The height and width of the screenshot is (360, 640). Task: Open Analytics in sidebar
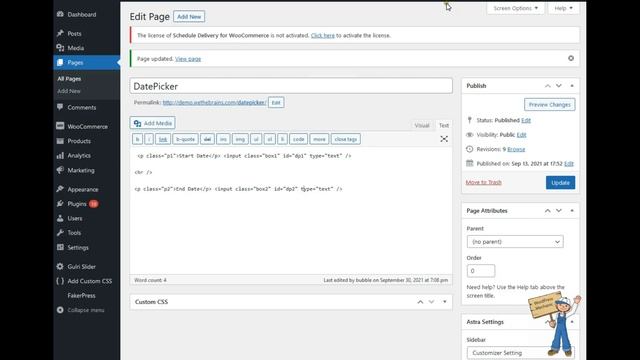[79, 156]
